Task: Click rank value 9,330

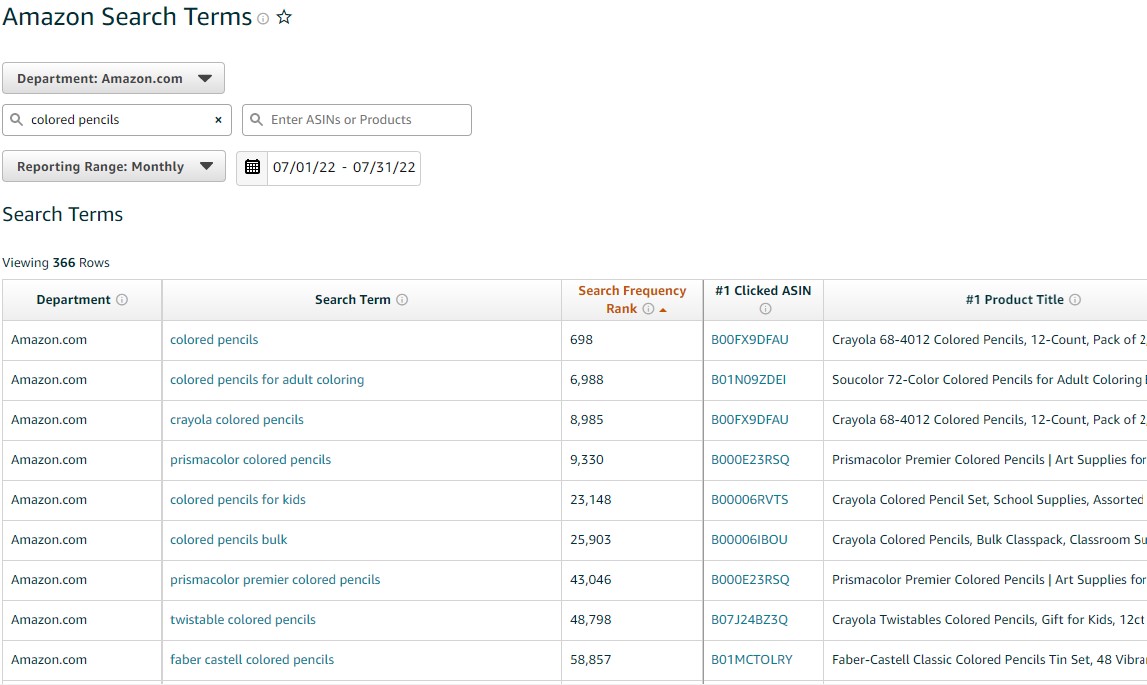Action: click(587, 460)
